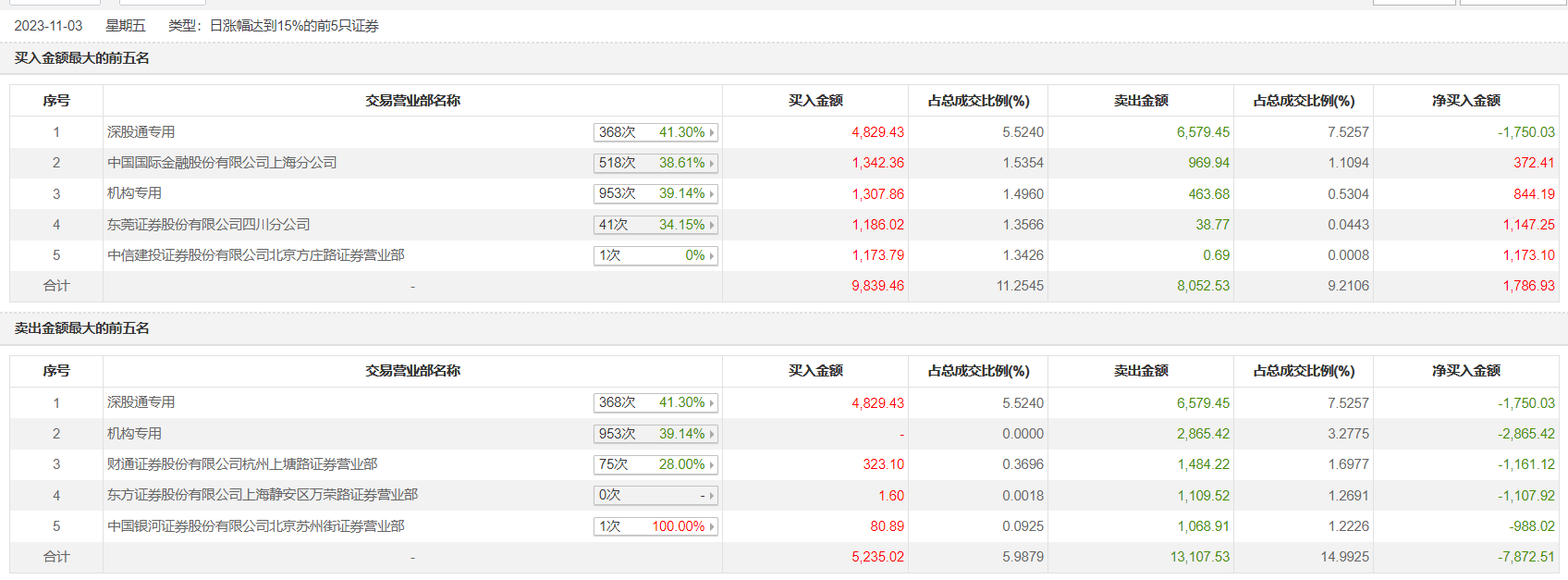This screenshot has width=1568, height=580.
Task: Open 东莞证券股份有限公司四川分公司 link
Action: pyautogui.click(x=208, y=225)
